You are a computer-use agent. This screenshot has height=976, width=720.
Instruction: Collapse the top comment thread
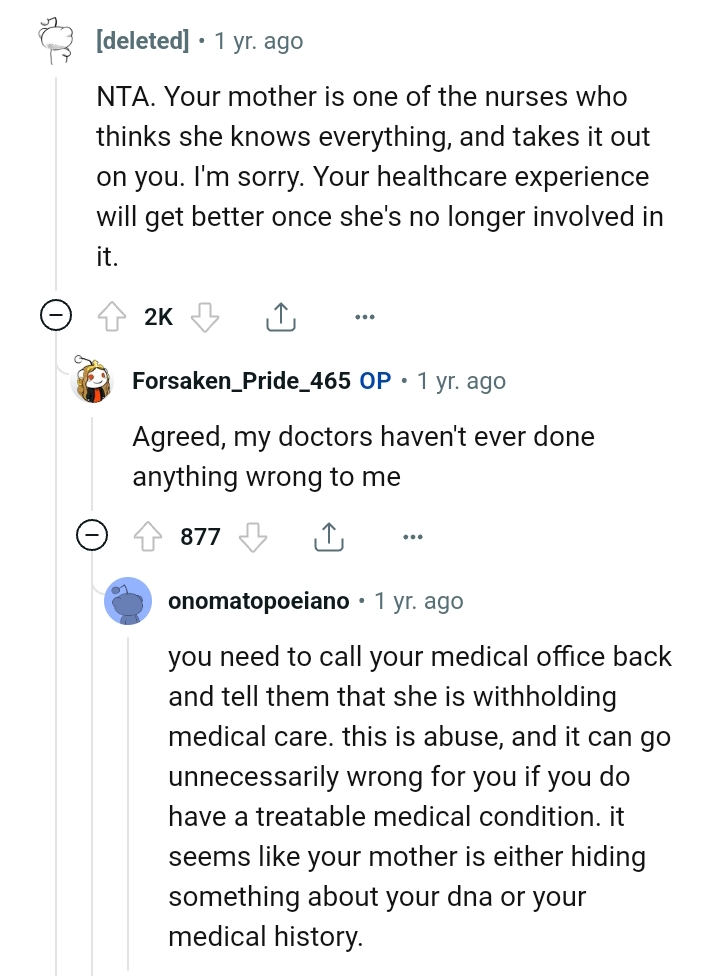click(x=58, y=315)
